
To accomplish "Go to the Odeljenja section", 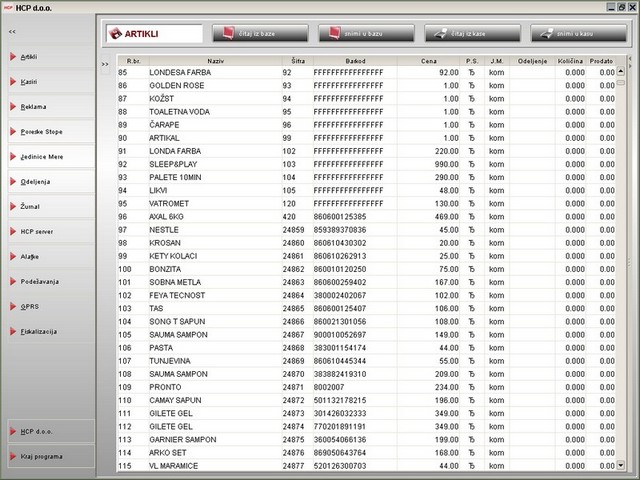I will pos(36,181).
